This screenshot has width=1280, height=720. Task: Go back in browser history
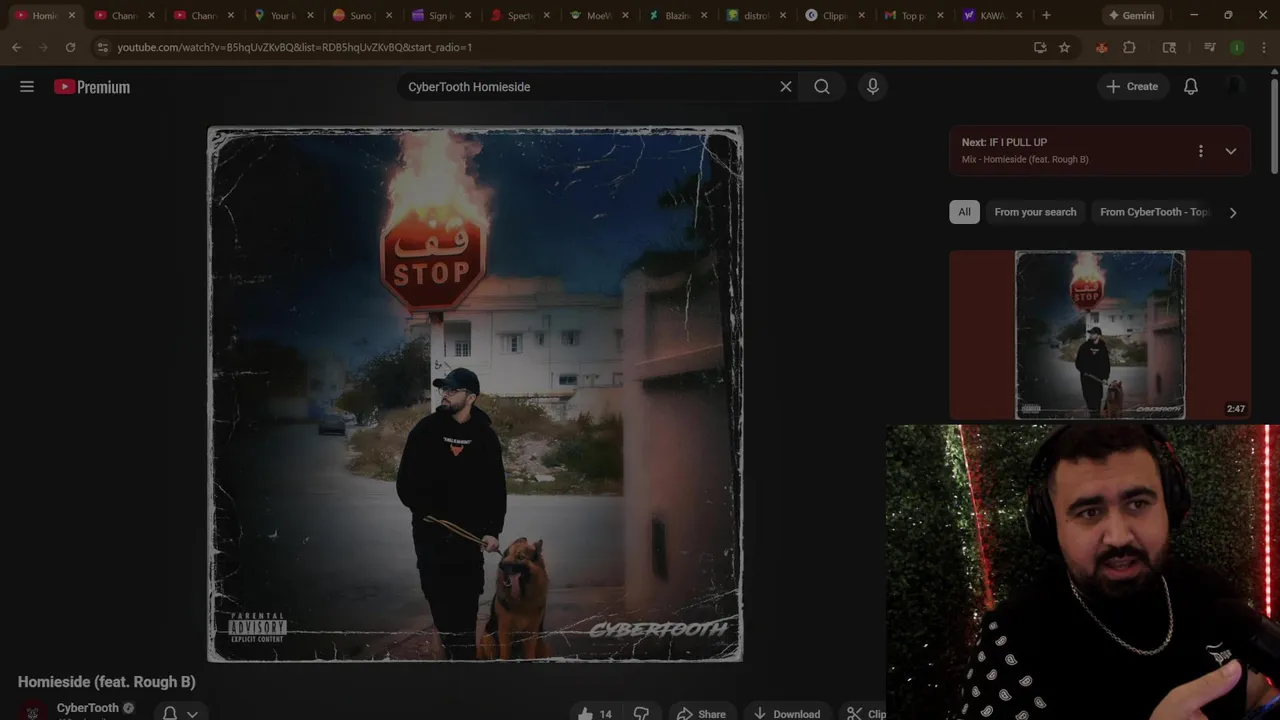16,47
